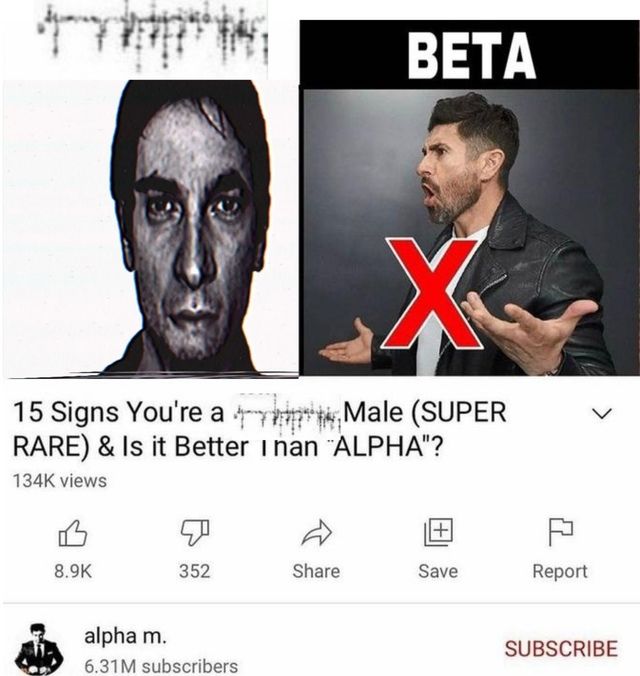
Task: Tap the Report flag icon
Action: click(x=560, y=532)
